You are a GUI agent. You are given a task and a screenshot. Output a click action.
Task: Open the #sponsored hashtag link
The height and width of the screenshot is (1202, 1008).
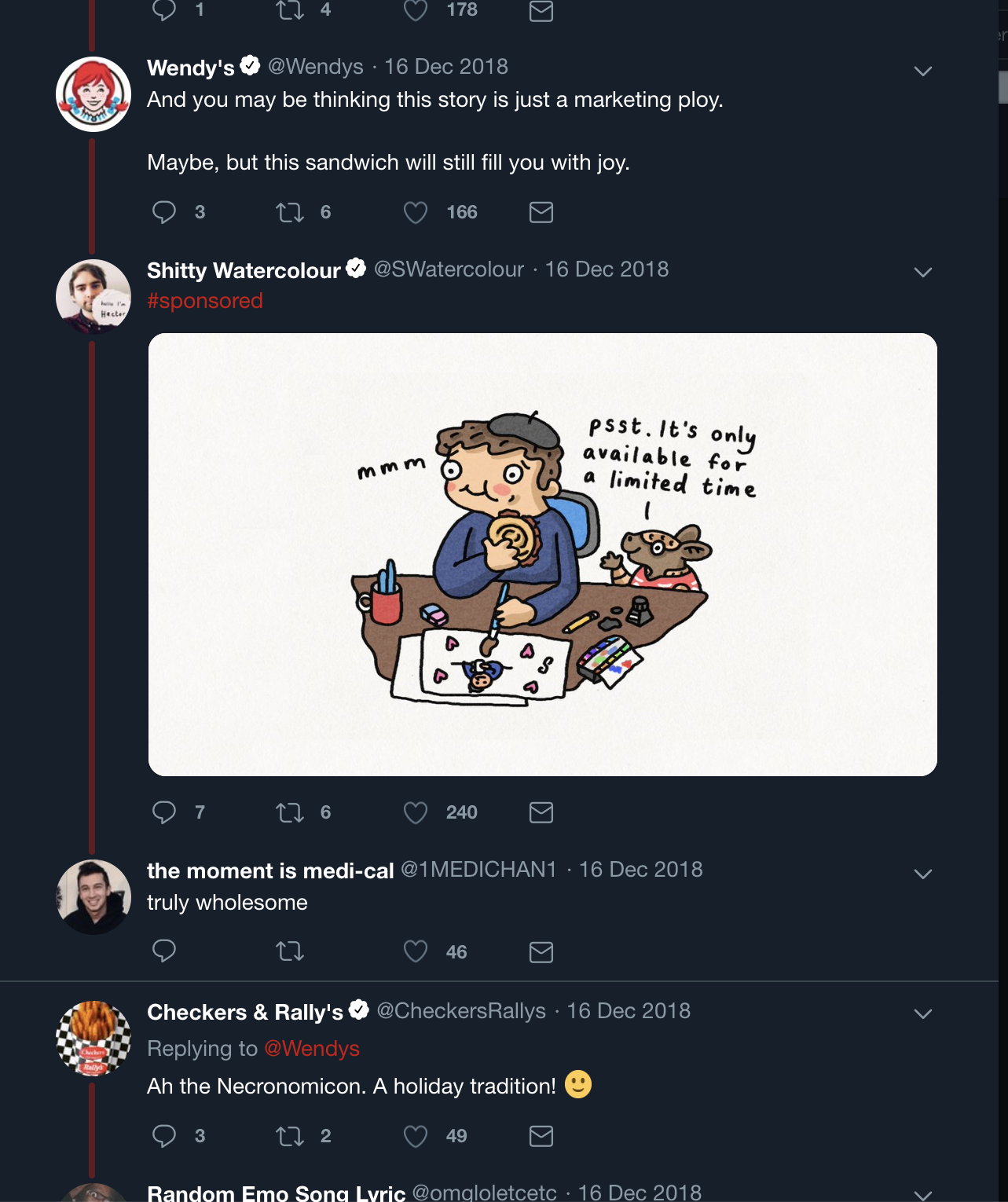tap(205, 301)
